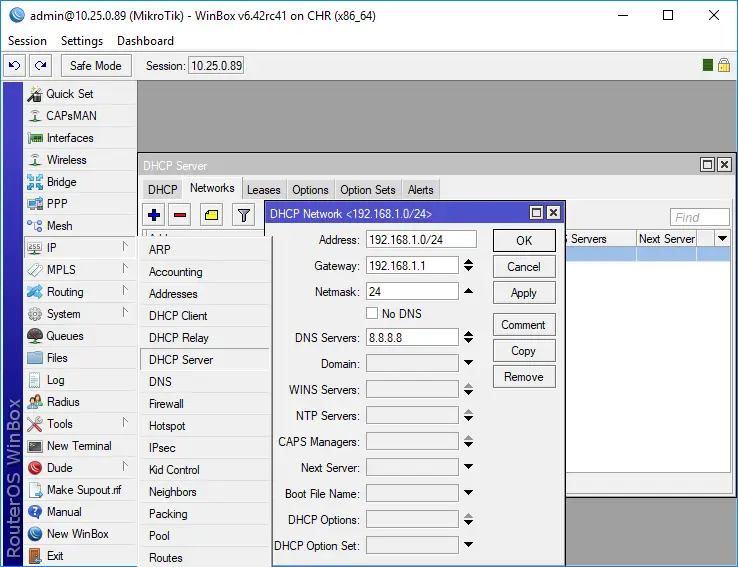738x567 pixels.
Task: Expand the Tools submenu
Action: click(125, 423)
